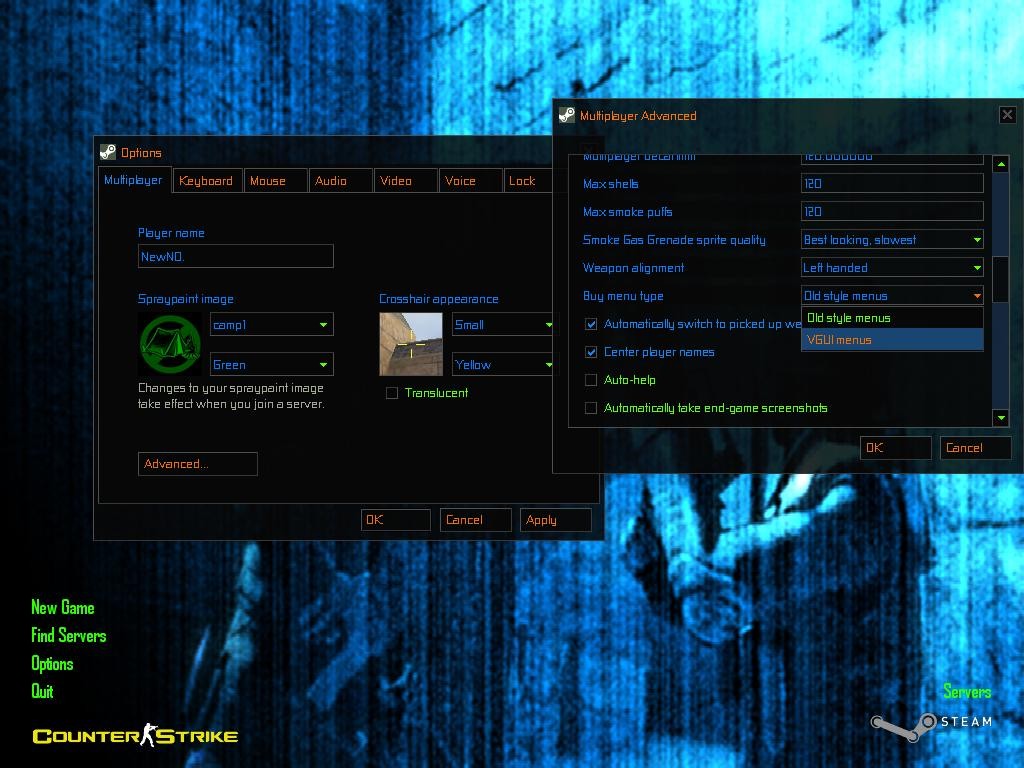Switch to the Keyboard tab
The height and width of the screenshot is (768, 1024).
click(206, 181)
